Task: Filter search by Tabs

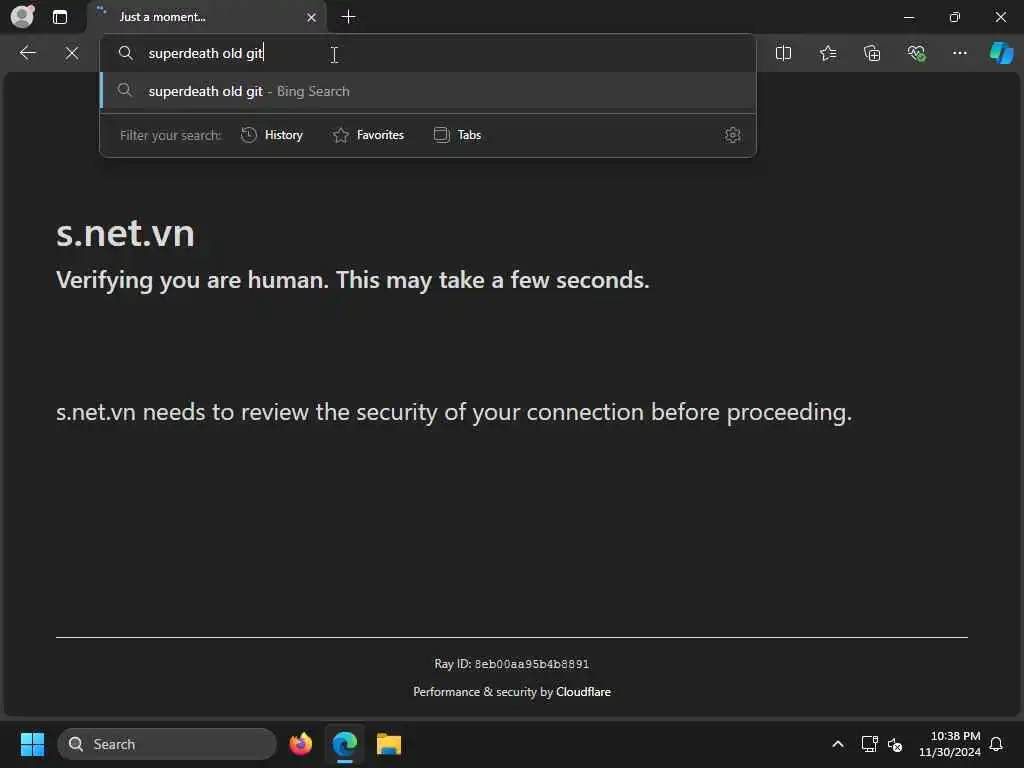Action: (457, 135)
